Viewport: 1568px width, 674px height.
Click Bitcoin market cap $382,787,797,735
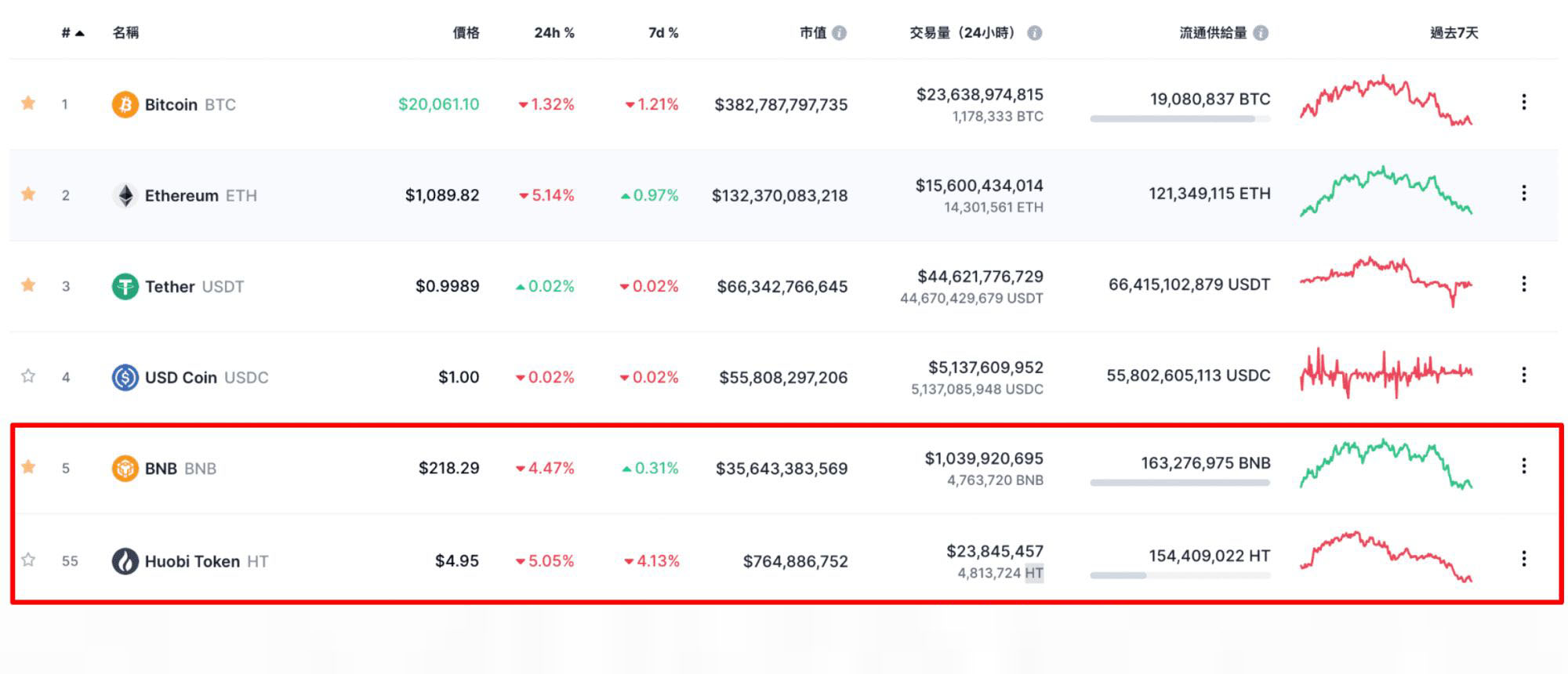tap(781, 104)
